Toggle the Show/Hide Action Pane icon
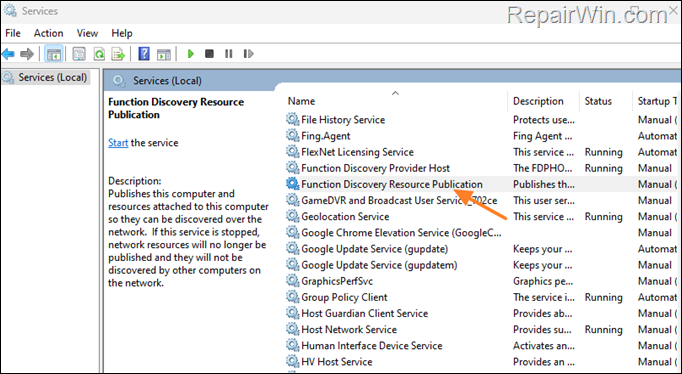The height and width of the screenshot is (374, 682). (164, 54)
